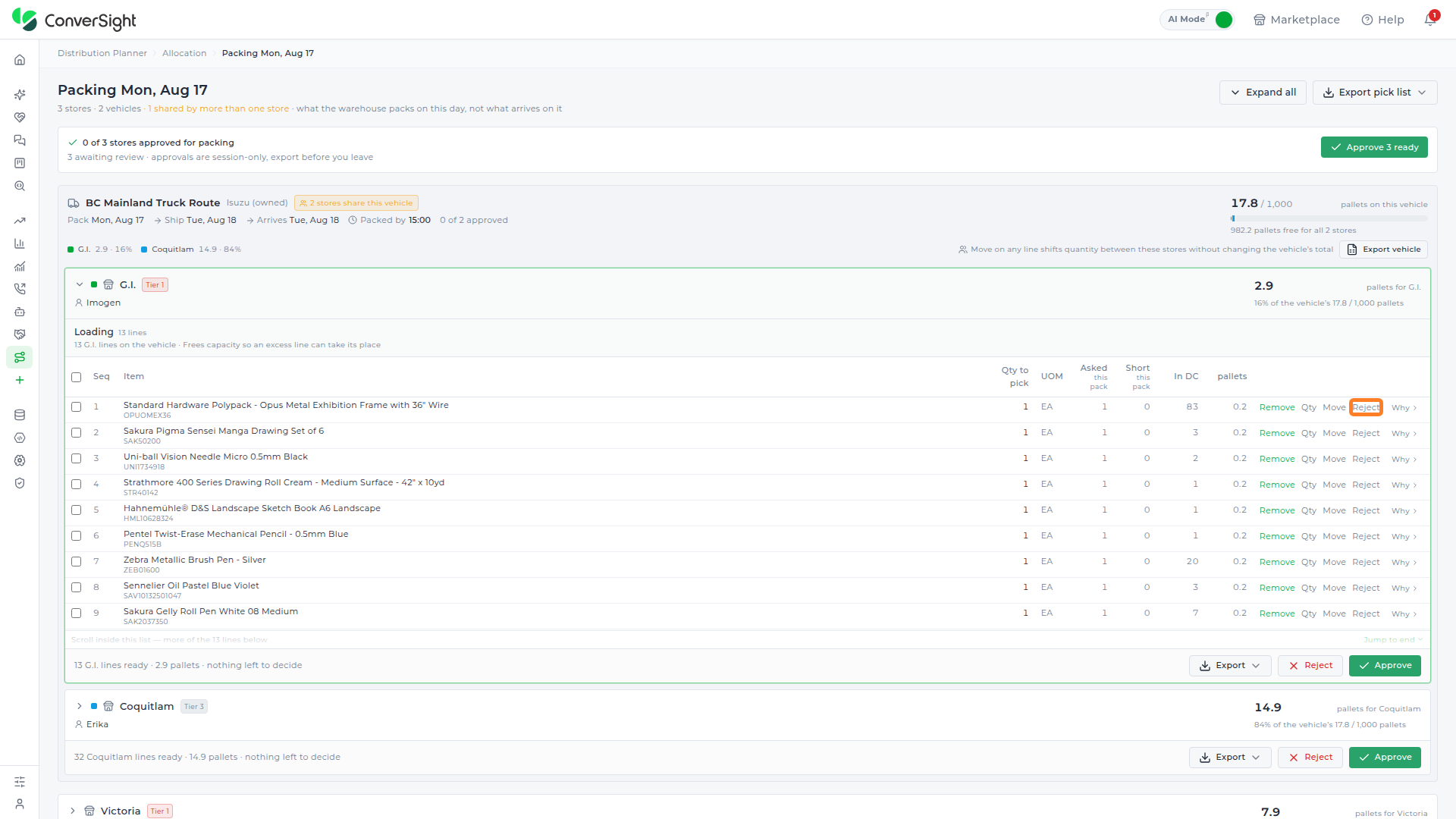Open the user profile icon at sidebar bottom
The width and height of the screenshot is (1456, 819).
(20, 804)
